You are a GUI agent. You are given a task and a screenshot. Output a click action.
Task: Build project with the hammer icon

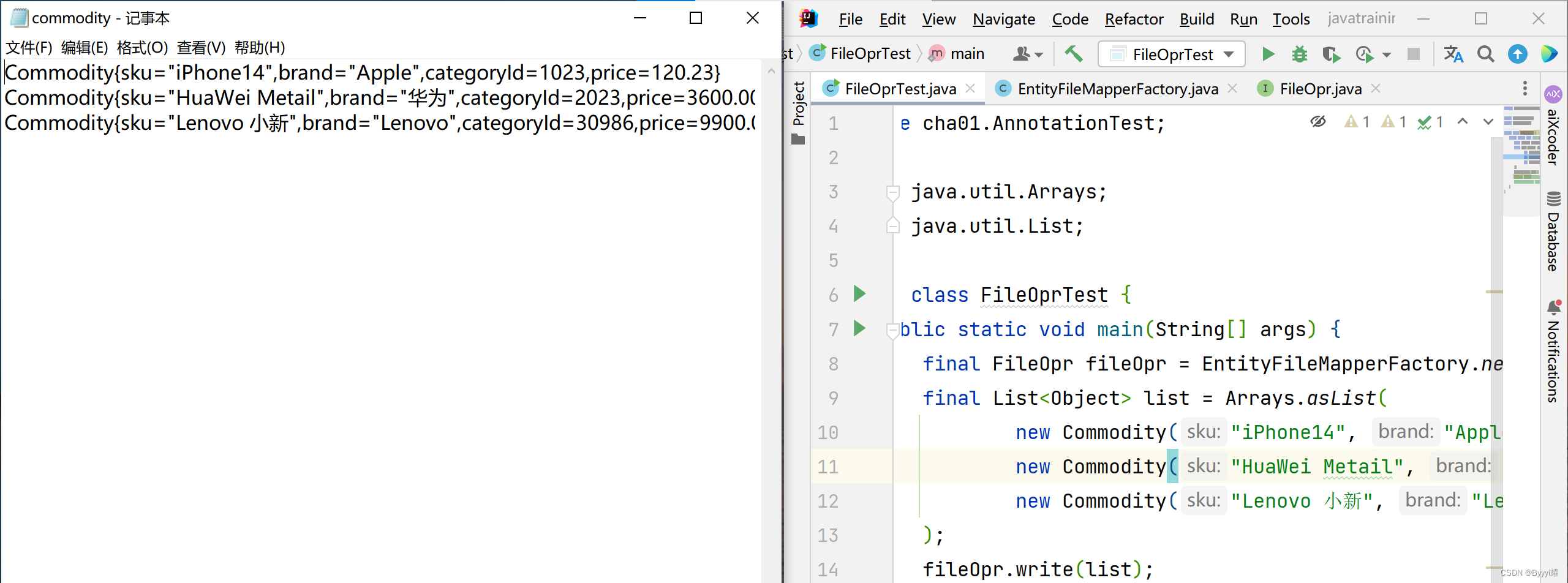point(1074,54)
